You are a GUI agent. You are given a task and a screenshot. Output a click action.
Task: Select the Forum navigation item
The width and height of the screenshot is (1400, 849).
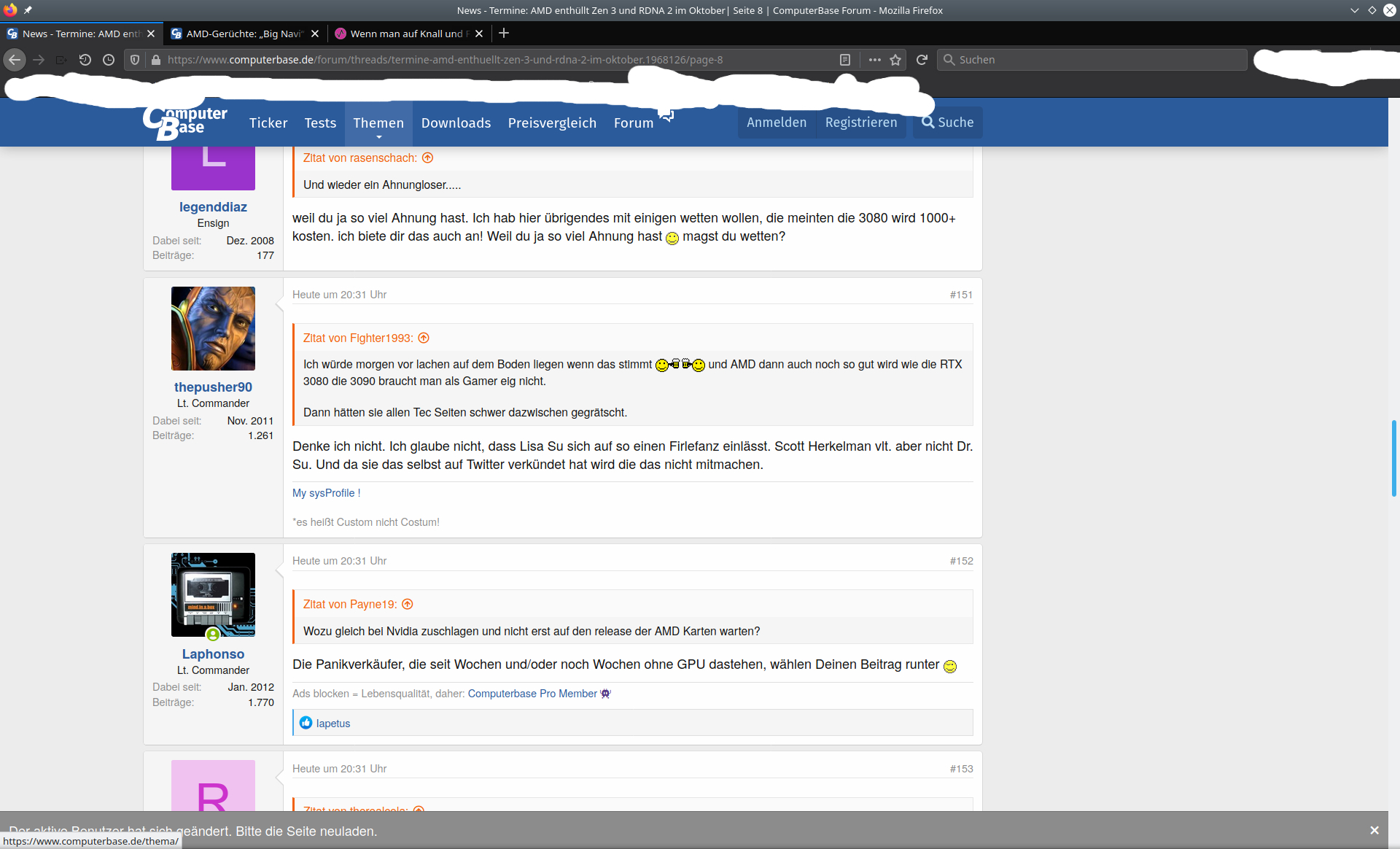click(632, 123)
